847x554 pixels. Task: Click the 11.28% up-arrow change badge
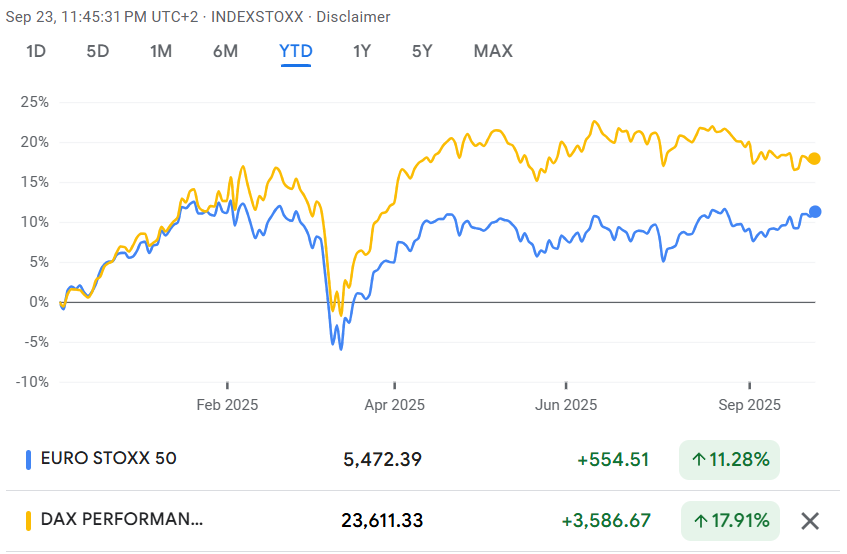click(729, 460)
